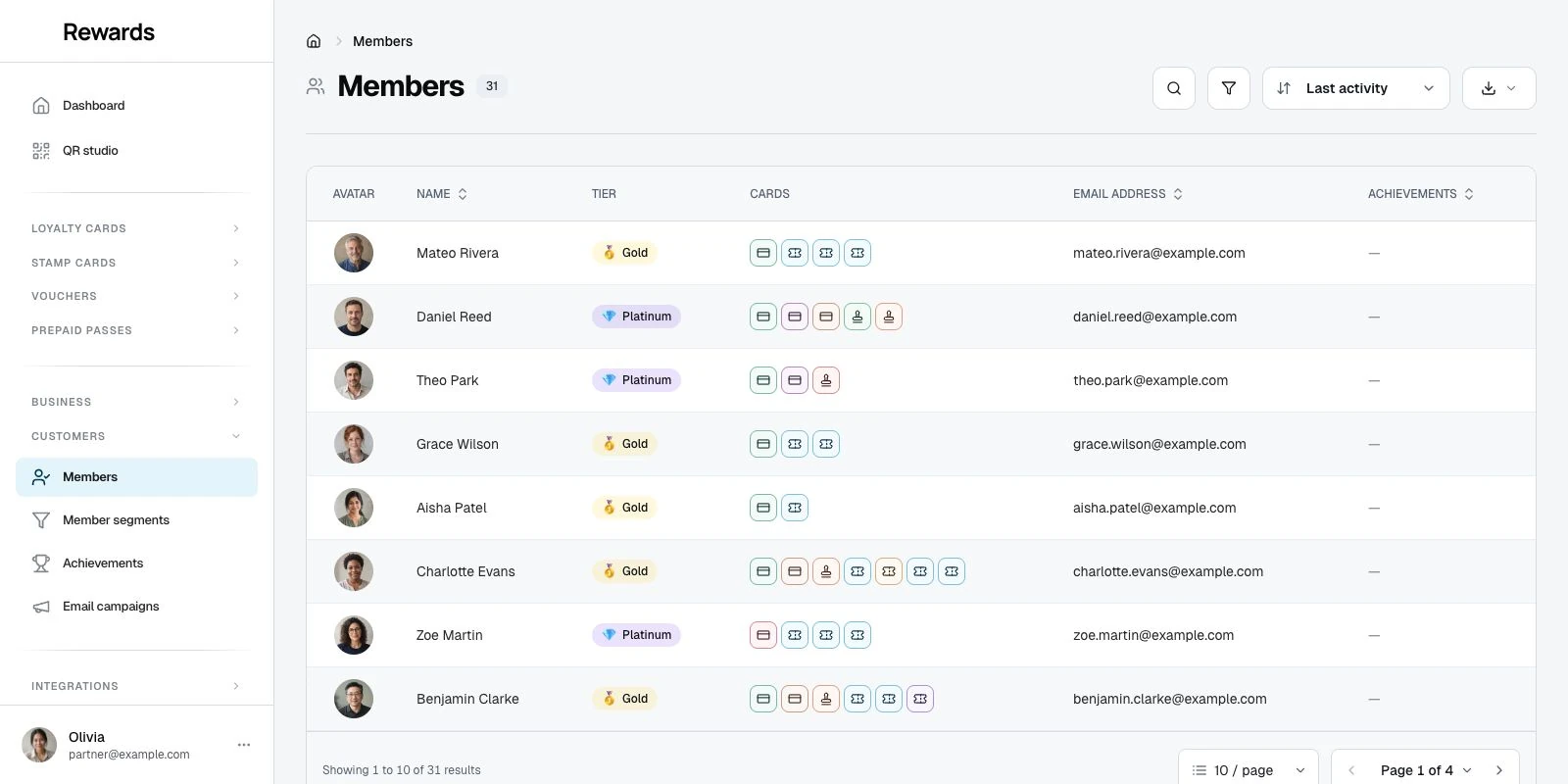
Task: Click Mateo Rivera's avatar
Action: click(x=354, y=253)
